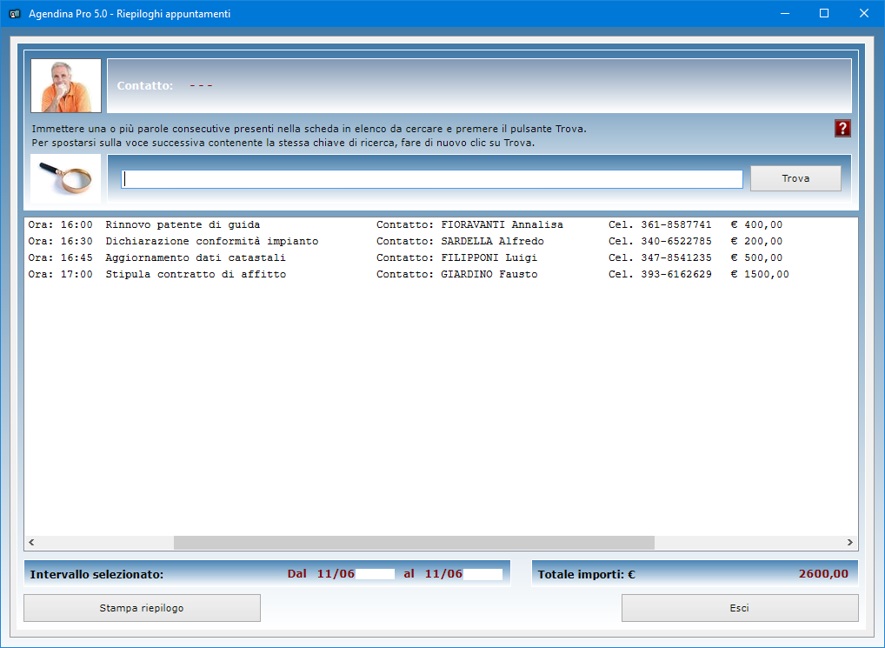Viewport: 885px width, 648px height.
Task: Click the Stampa riepilogo button
Action: pos(142,608)
